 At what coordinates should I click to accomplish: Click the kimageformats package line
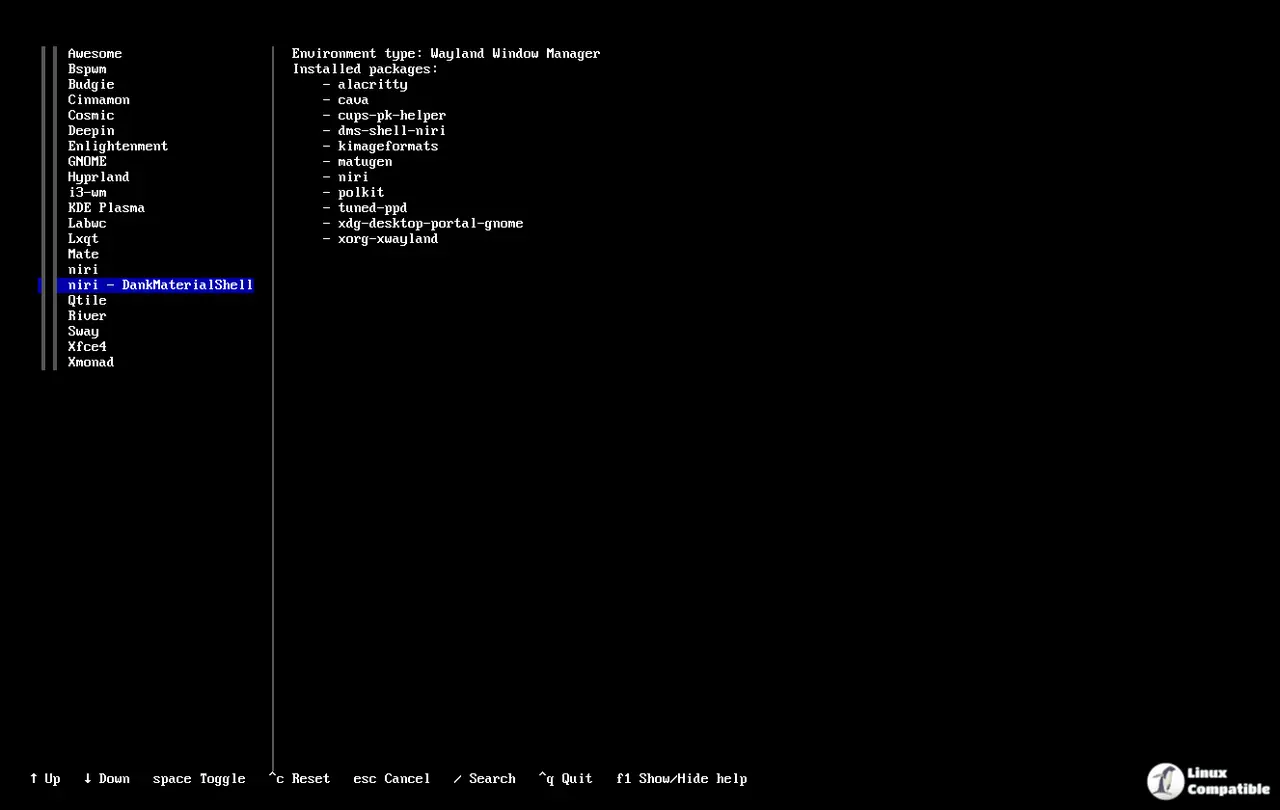380,146
